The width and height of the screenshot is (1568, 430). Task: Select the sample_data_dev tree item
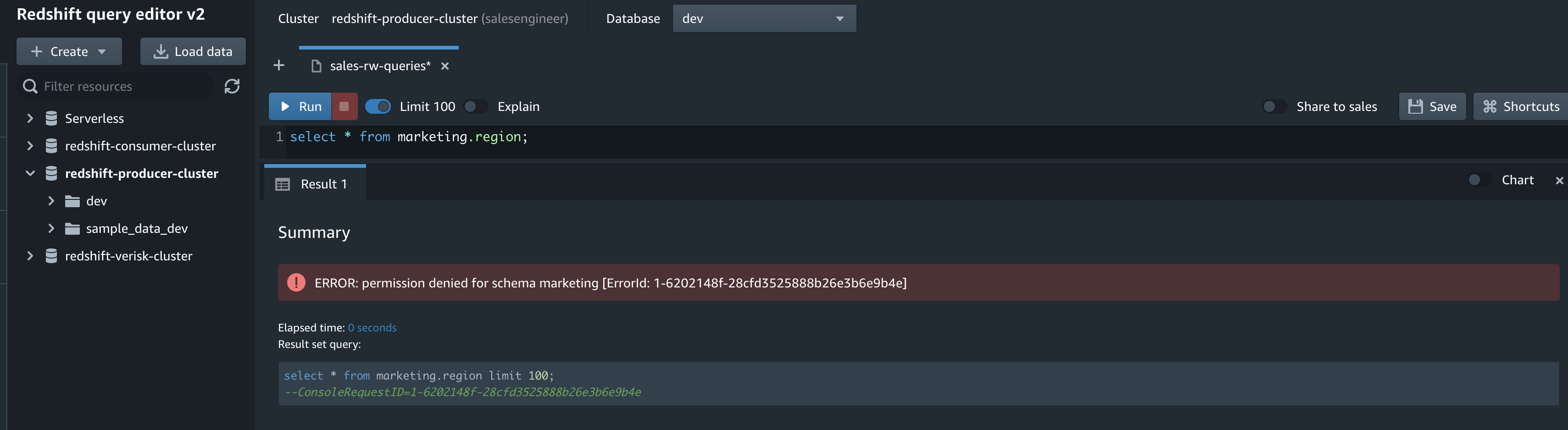[137, 229]
